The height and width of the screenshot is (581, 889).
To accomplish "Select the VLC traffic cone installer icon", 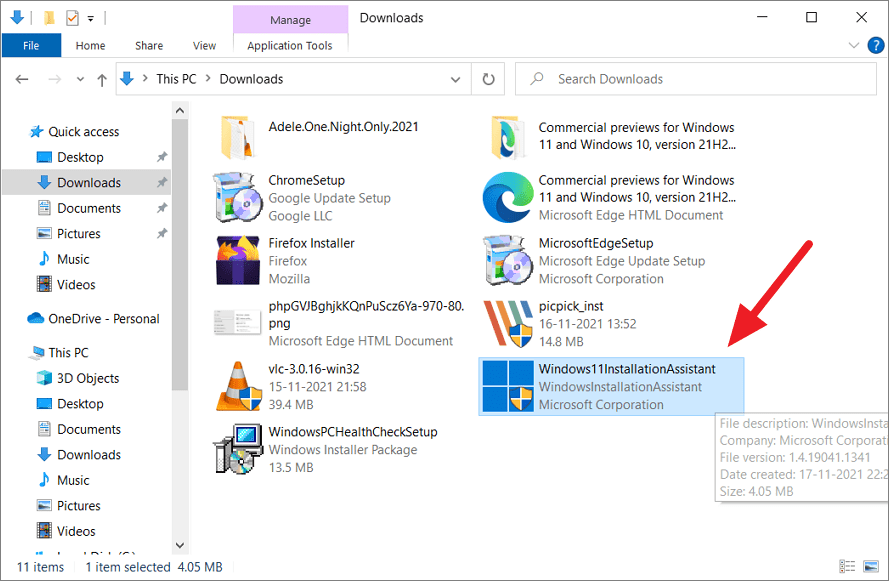I will tap(239, 386).
